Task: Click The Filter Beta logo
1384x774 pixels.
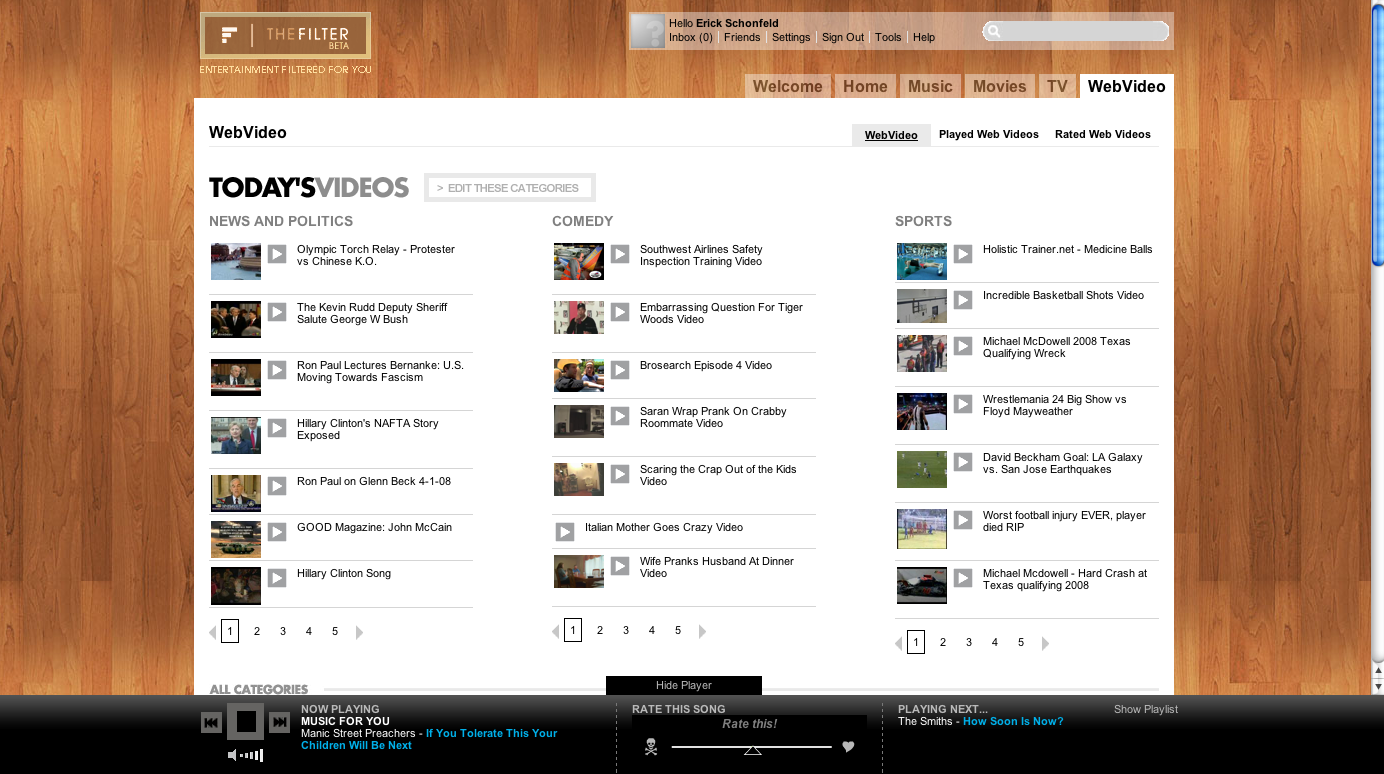Action: [x=285, y=36]
